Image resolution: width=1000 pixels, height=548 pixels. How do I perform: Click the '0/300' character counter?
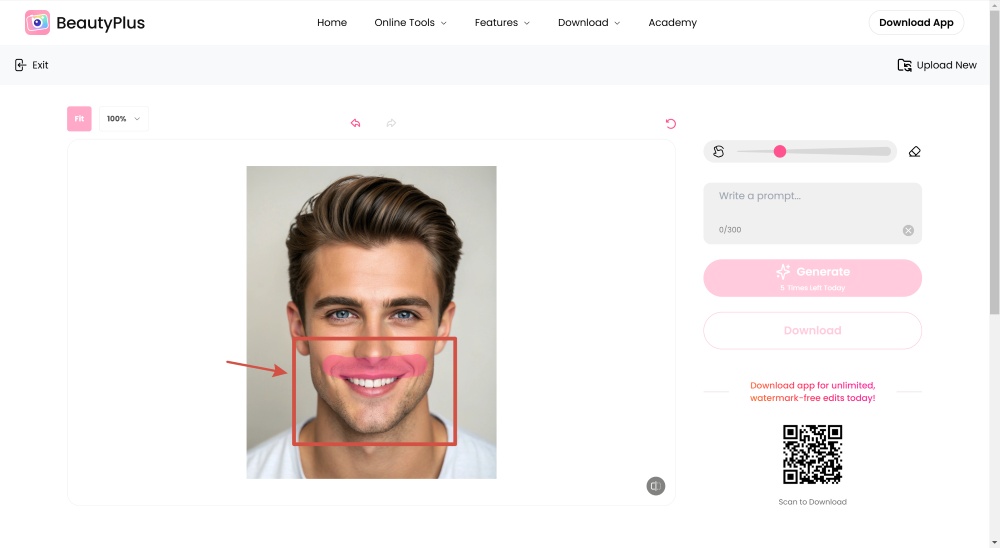pyautogui.click(x=730, y=230)
